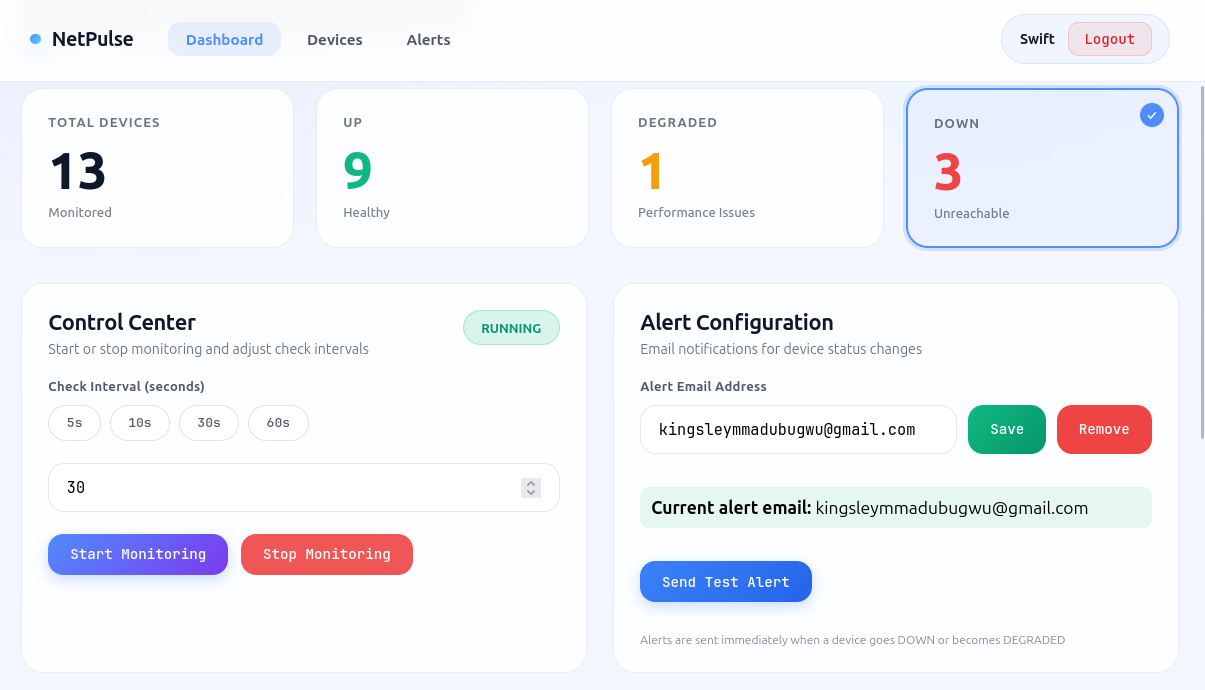Image resolution: width=1205 pixels, height=690 pixels.
Task: Open the Dashboard tab
Action: [224, 39]
